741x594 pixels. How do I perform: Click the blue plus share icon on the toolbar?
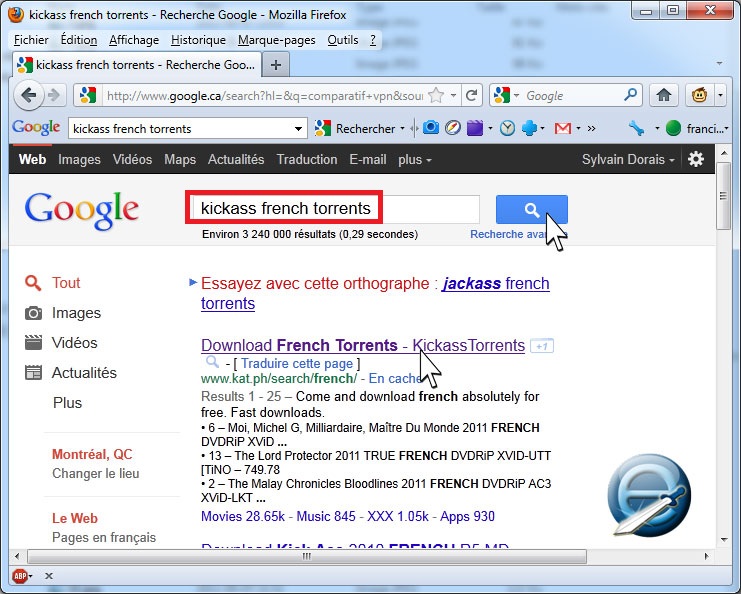pyautogui.click(x=529, y=128)
